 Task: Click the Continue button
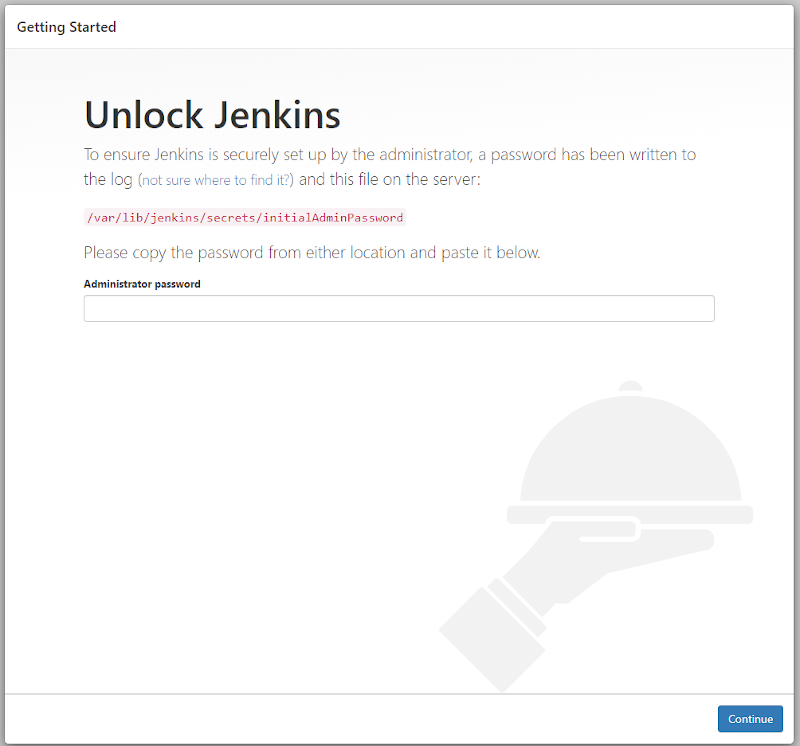(x=750, y=718)
